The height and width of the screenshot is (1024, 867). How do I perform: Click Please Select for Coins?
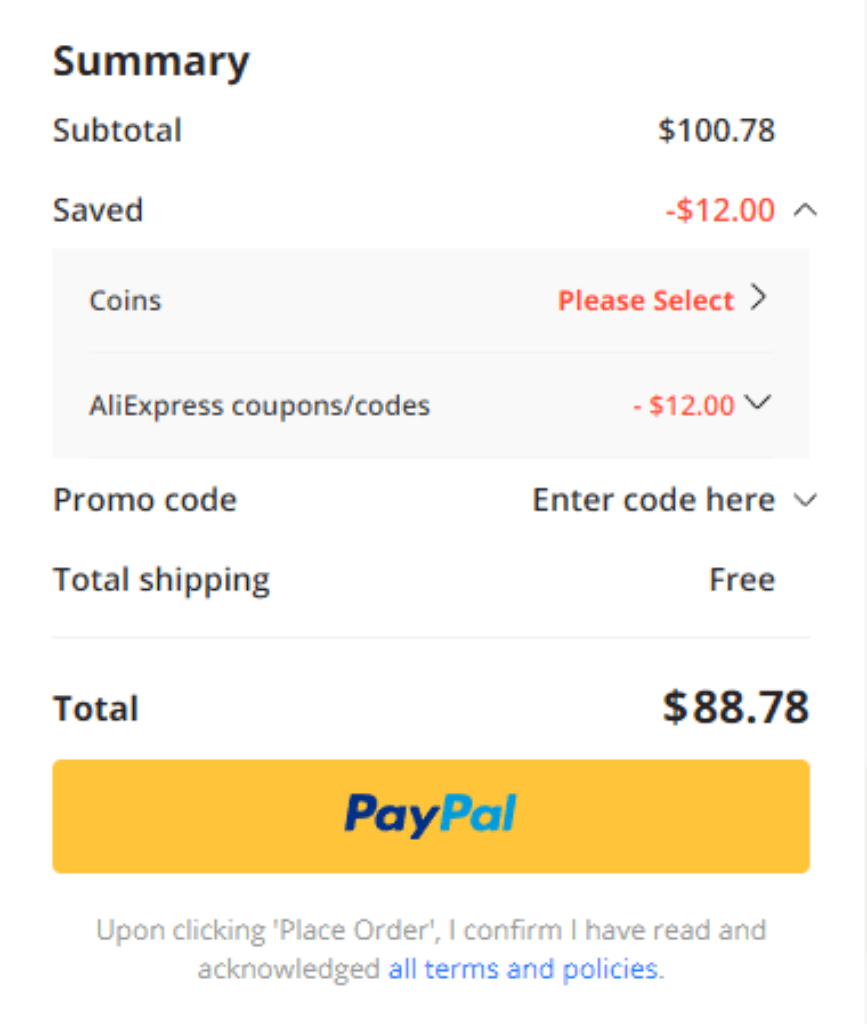[646, 300]
